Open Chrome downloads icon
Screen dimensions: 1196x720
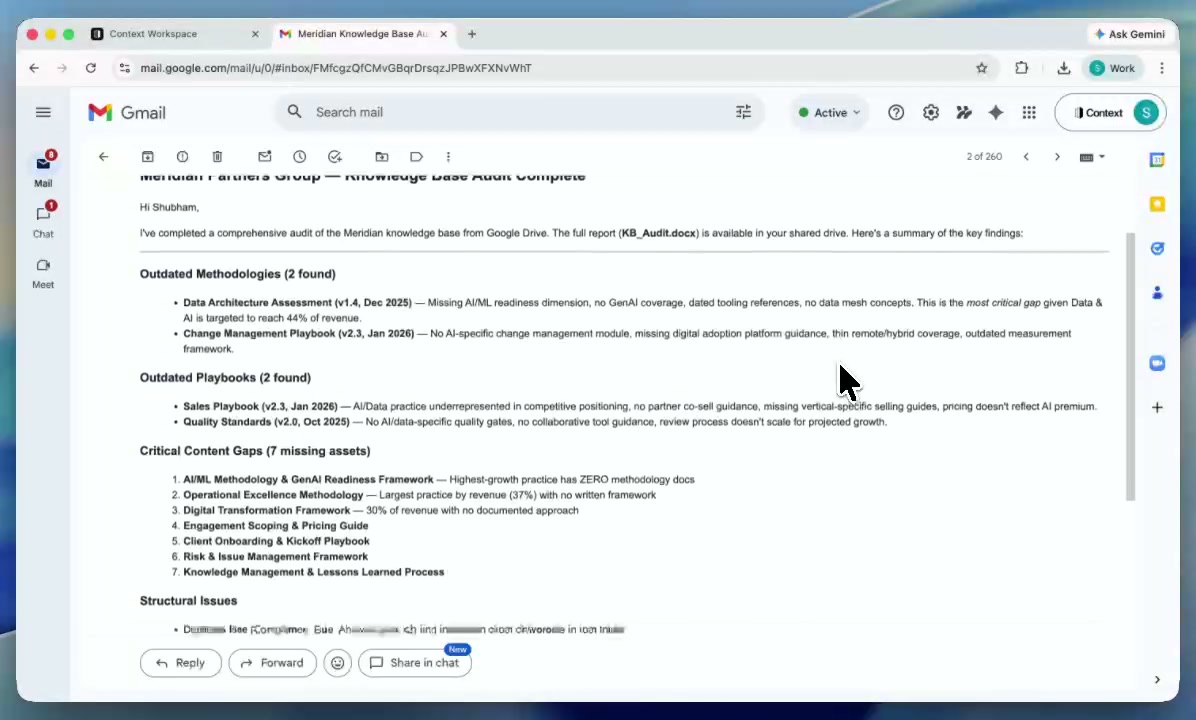[x=1063, y=68]
